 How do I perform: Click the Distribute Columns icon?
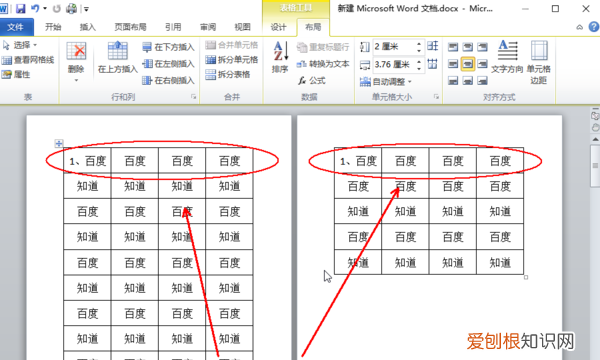point(433,64)
